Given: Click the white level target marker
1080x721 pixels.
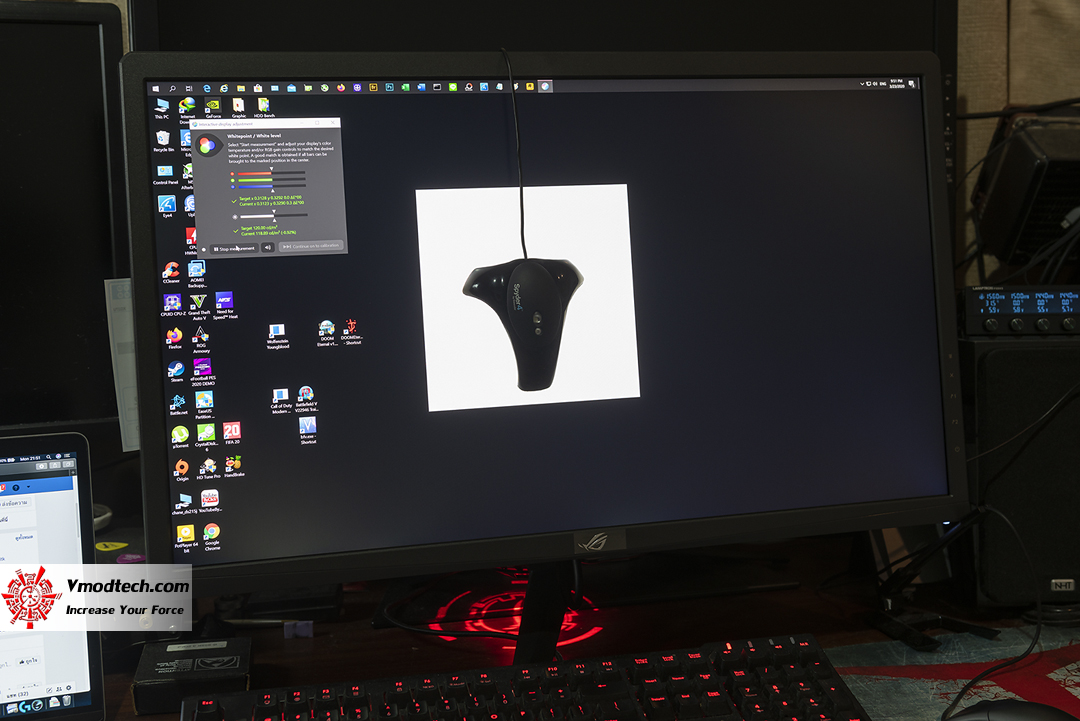Looking at the screenshot, I should pos(274,212).
